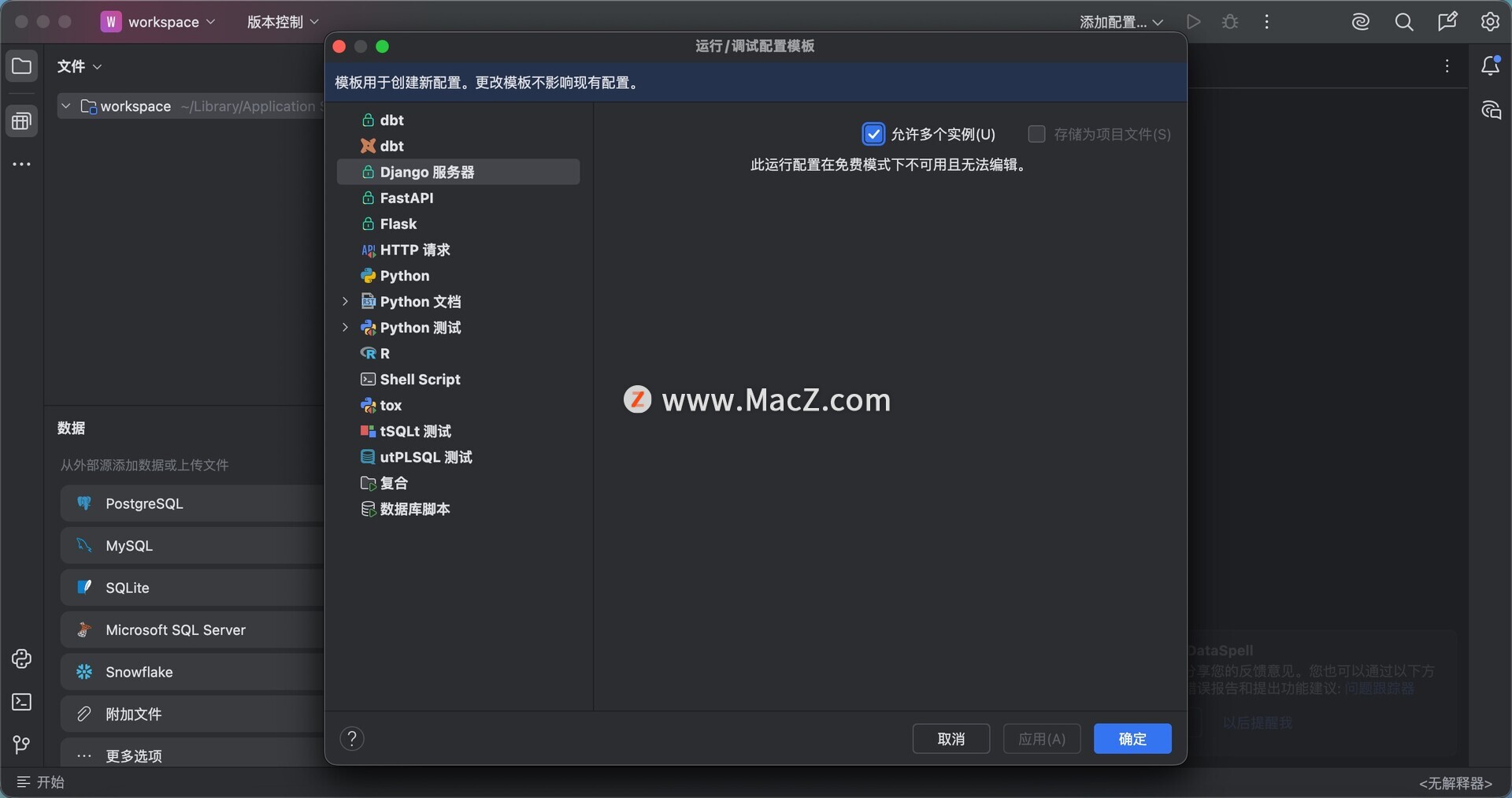Open notifications bell icon
1512x798 pixels.
pyautogui.click(x=1491, y=66)
